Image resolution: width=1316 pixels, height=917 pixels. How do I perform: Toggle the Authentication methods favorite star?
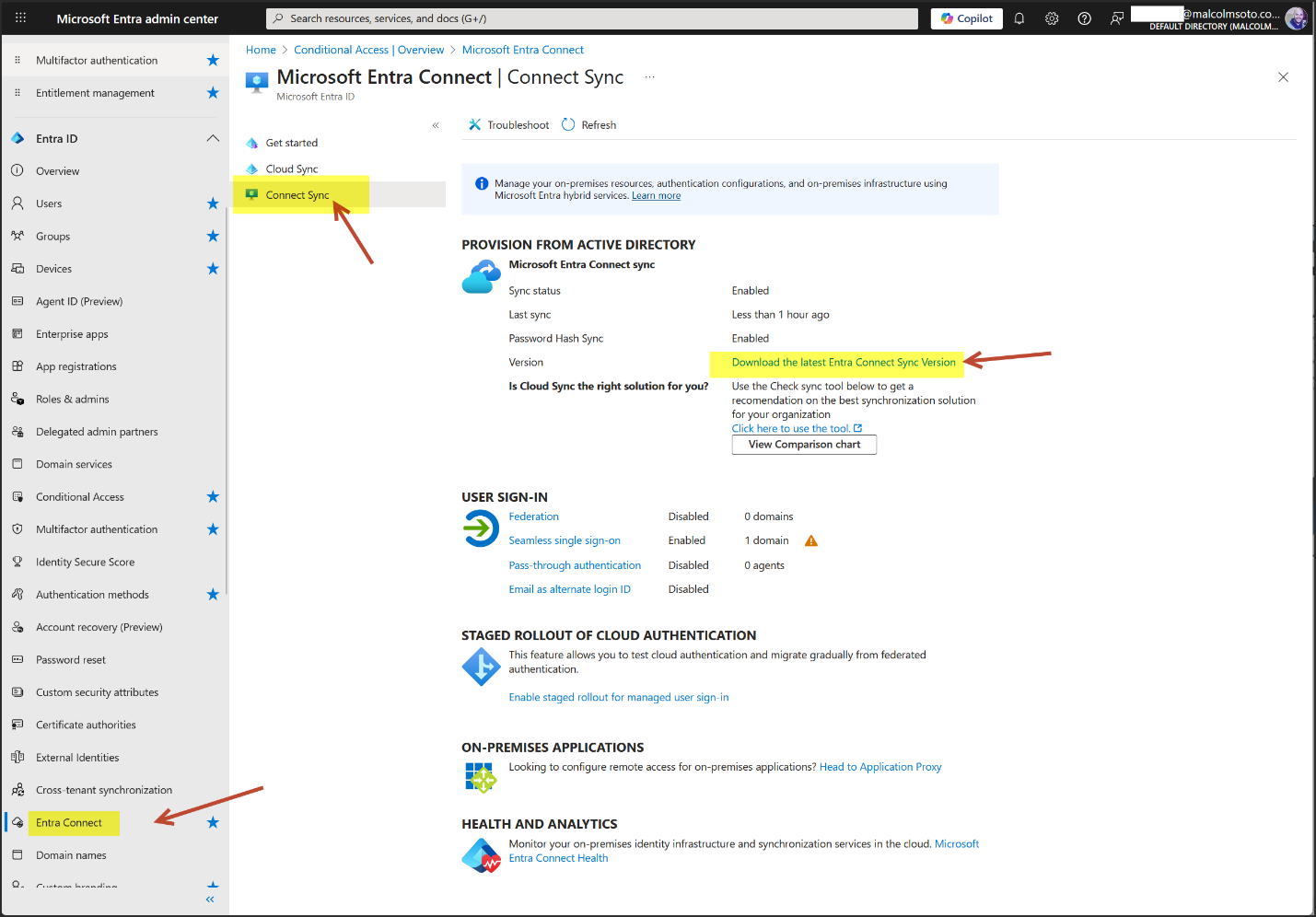(213, 595)
